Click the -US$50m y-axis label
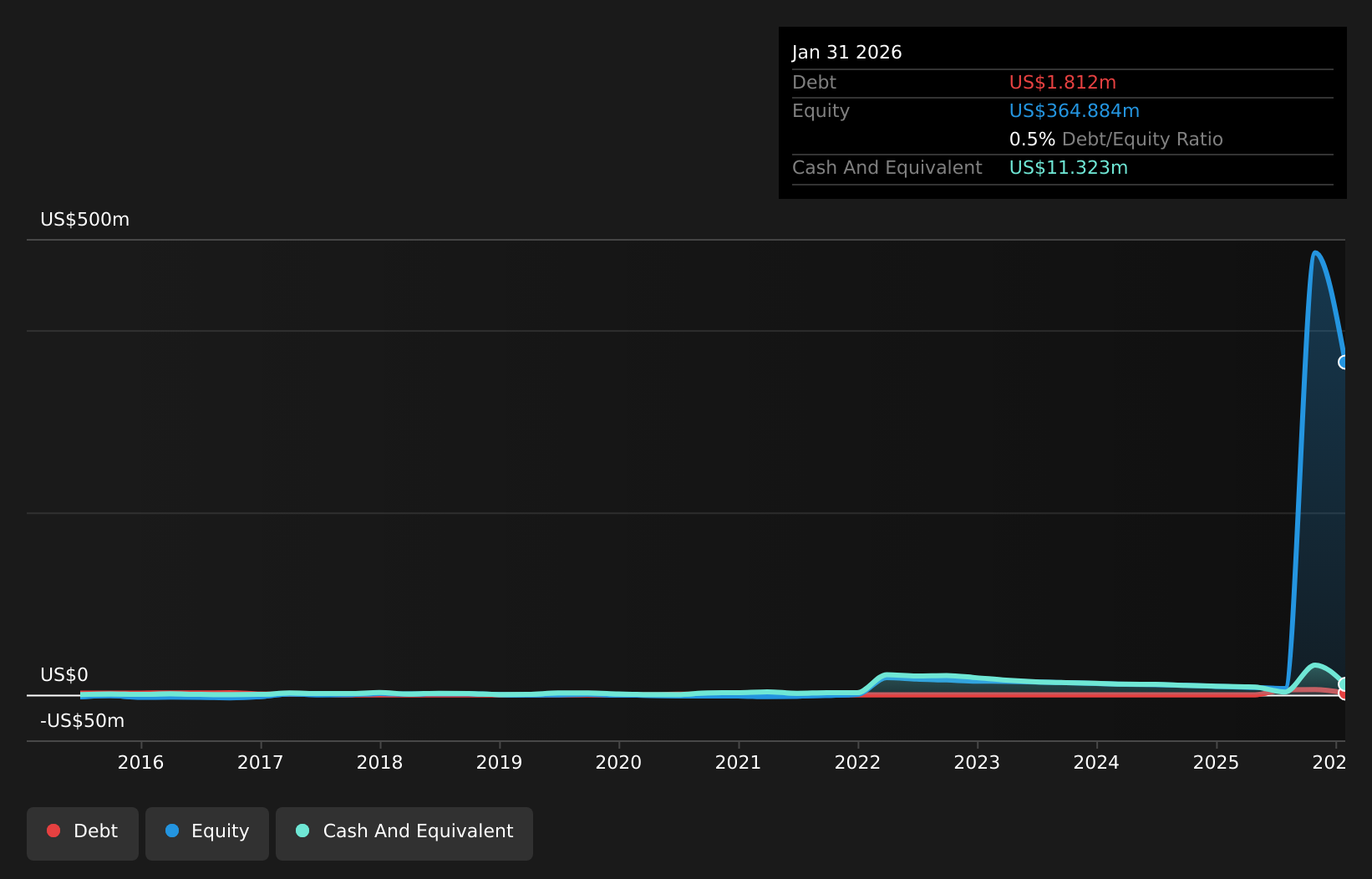The height and width of the screenshot is (879, 1372). 83,721
